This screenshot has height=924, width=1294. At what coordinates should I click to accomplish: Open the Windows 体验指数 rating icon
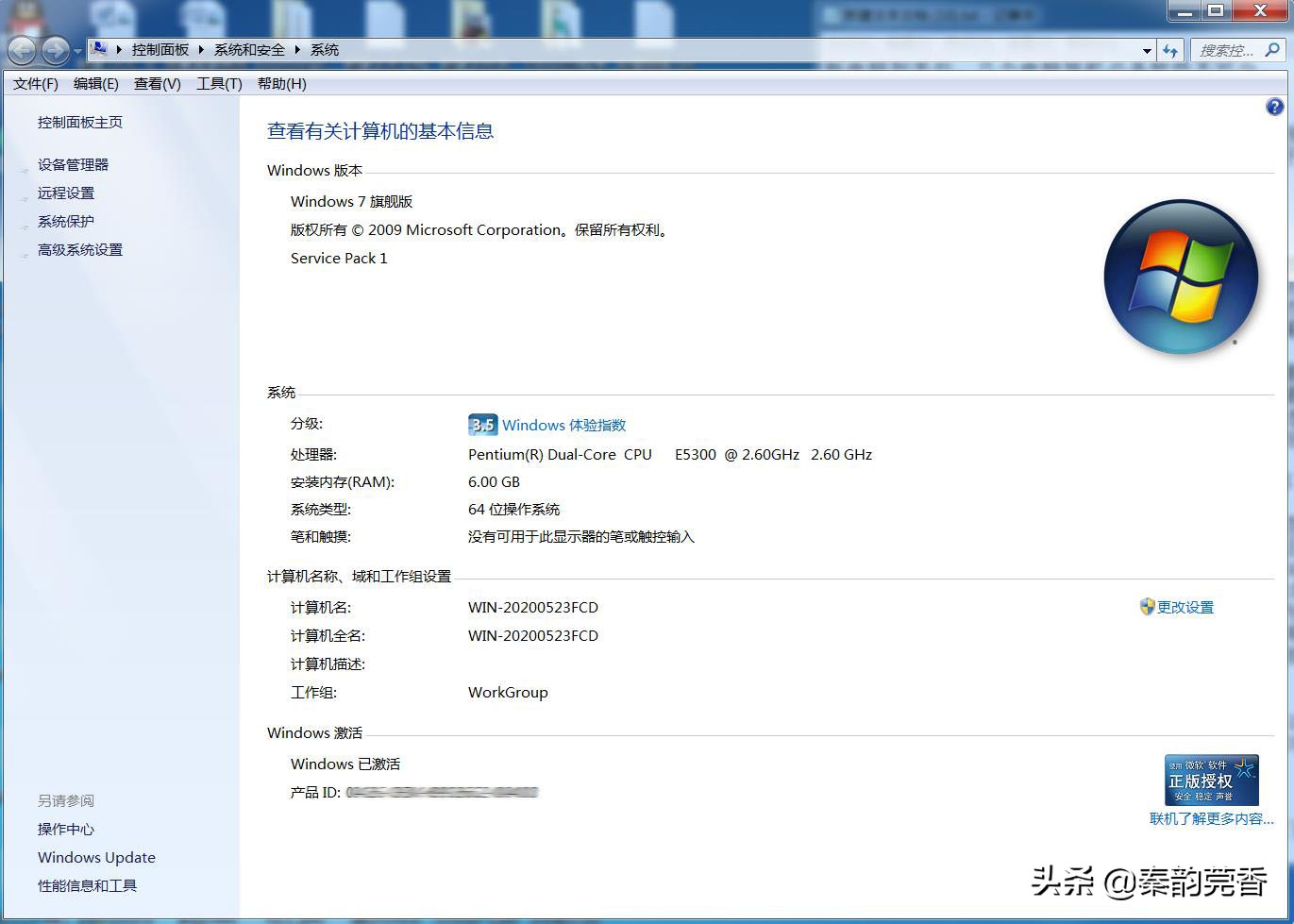click(482, 425)
